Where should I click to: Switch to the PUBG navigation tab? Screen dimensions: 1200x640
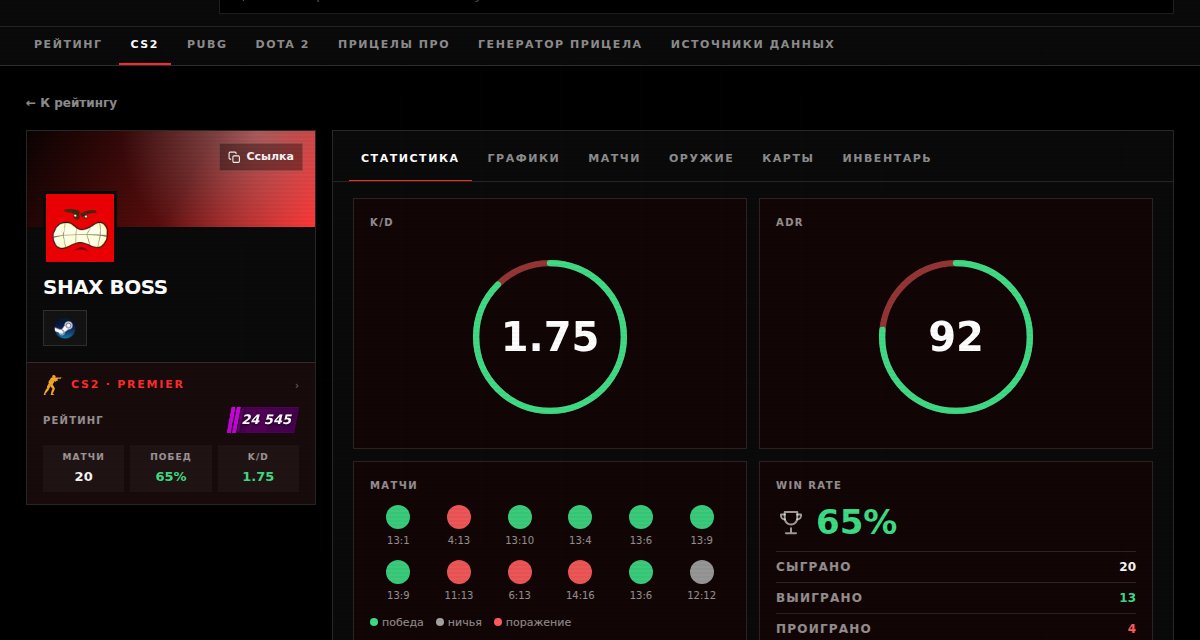[x=207, y=44]
